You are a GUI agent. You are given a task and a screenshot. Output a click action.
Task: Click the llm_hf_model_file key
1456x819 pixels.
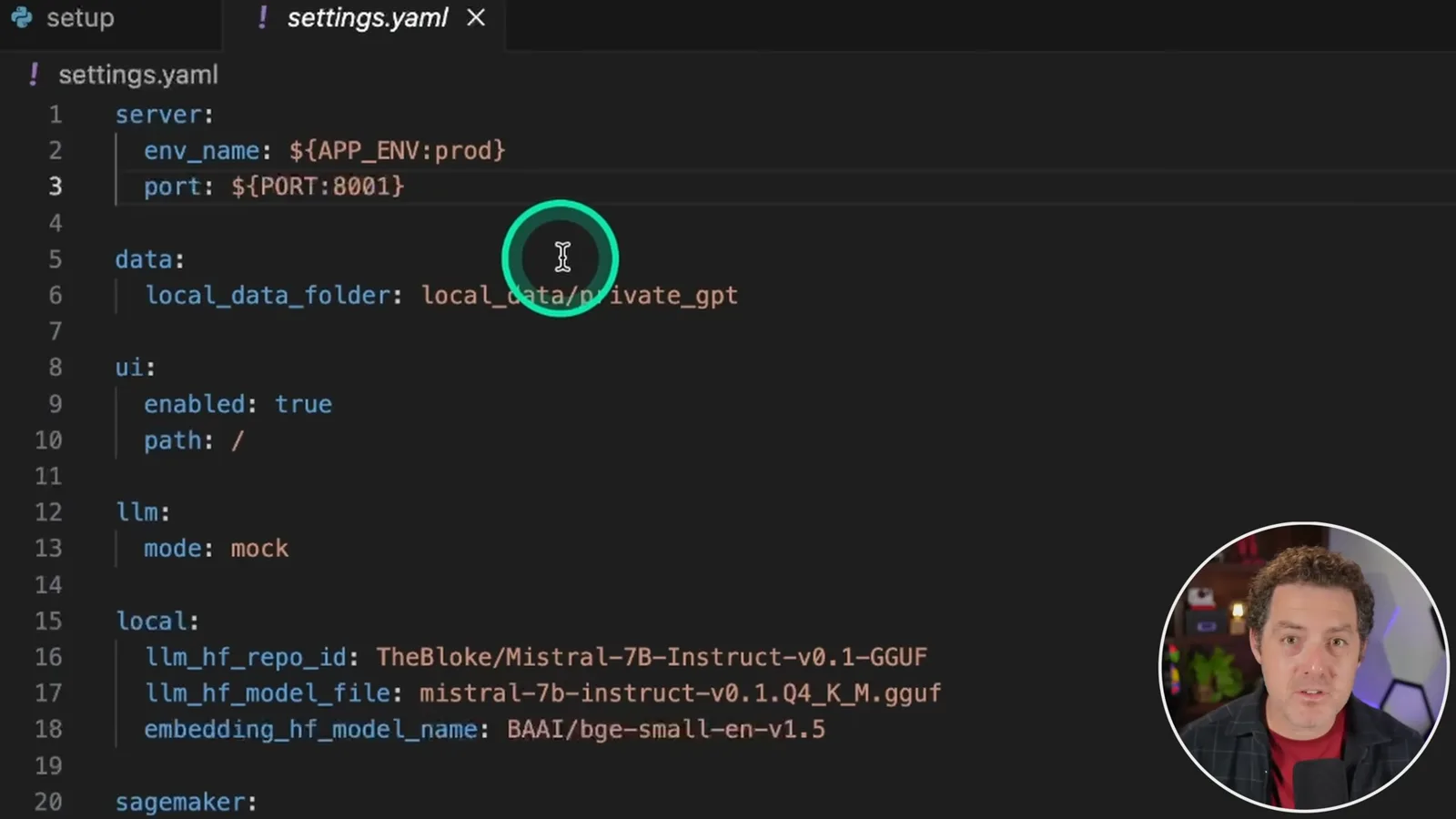click(x=268, y=693)
